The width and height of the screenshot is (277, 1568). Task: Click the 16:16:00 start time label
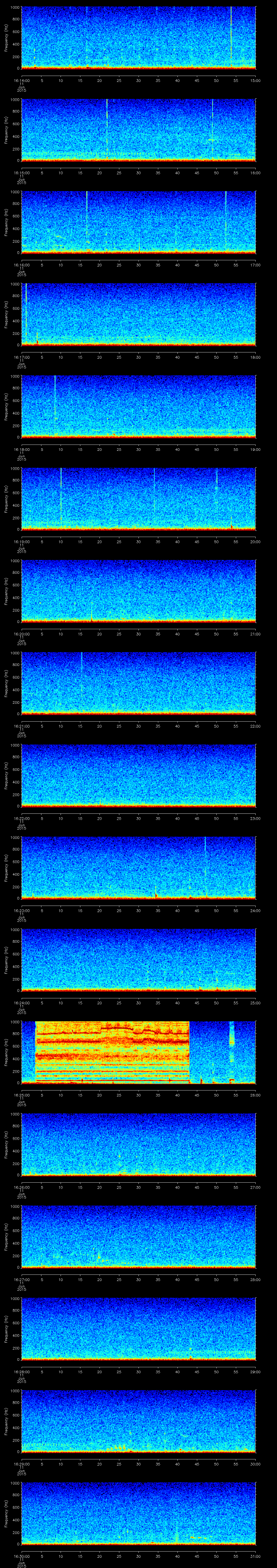coord(22,265)
